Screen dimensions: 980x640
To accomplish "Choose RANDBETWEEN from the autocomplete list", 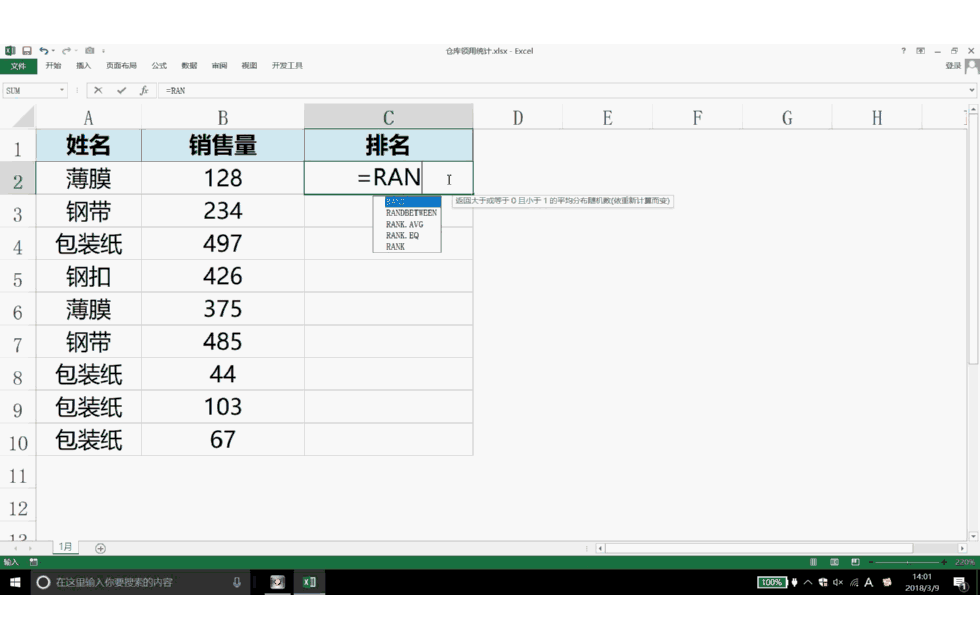I will (x=411, y=213).
